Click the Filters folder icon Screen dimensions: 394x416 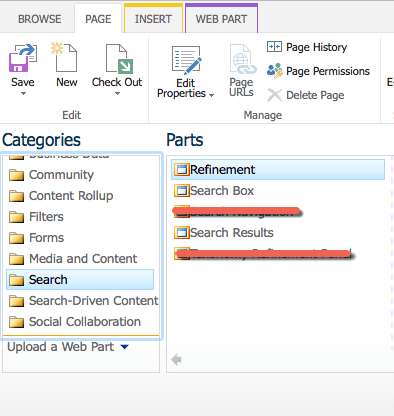[x=16, y=217]
